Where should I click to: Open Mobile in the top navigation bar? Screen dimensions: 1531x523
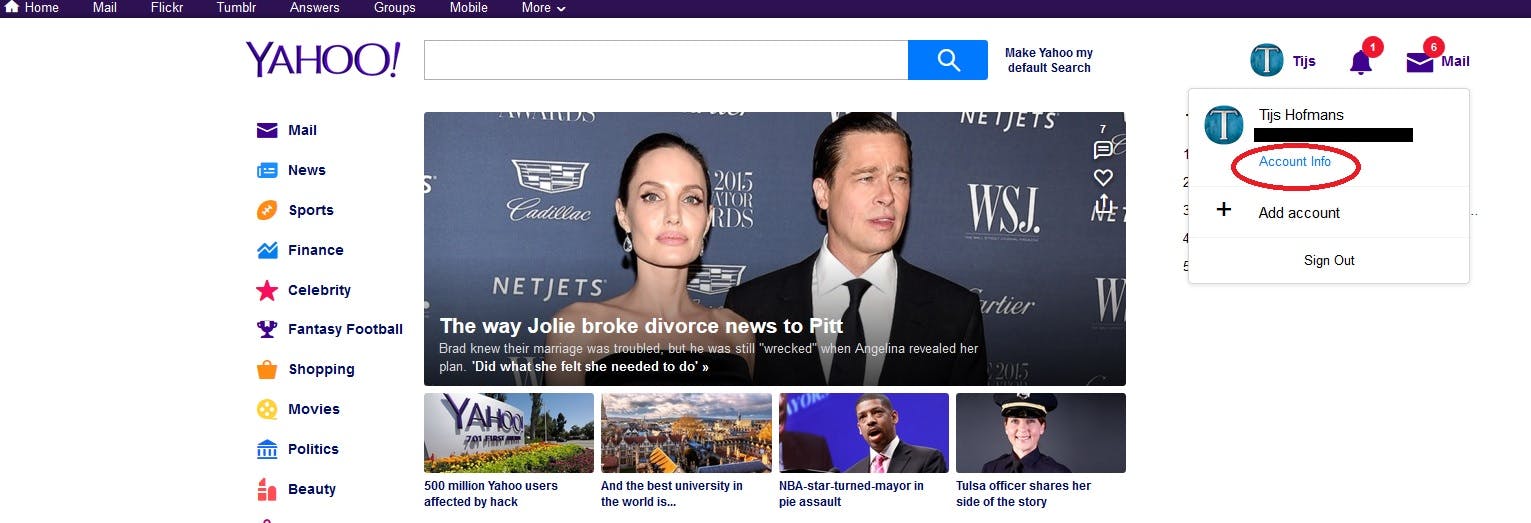468,7
